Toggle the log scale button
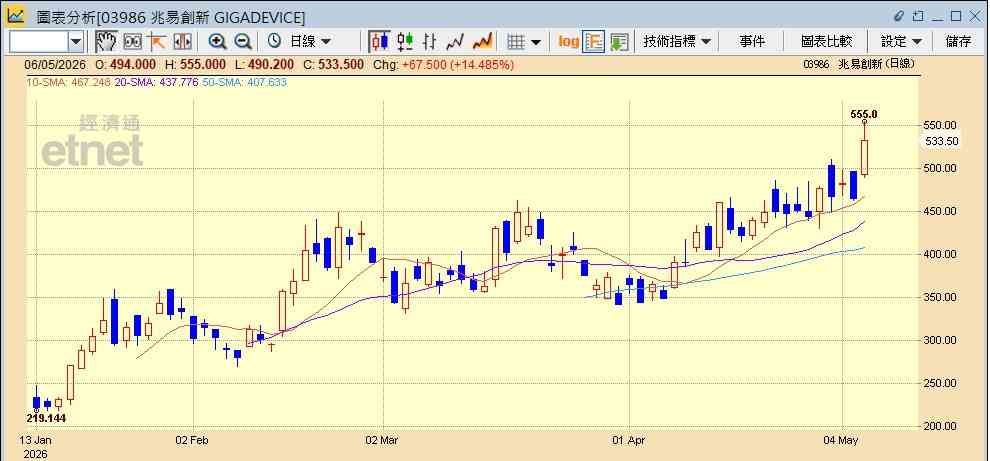This screenshot has width=990, height=461. [568, 42]
